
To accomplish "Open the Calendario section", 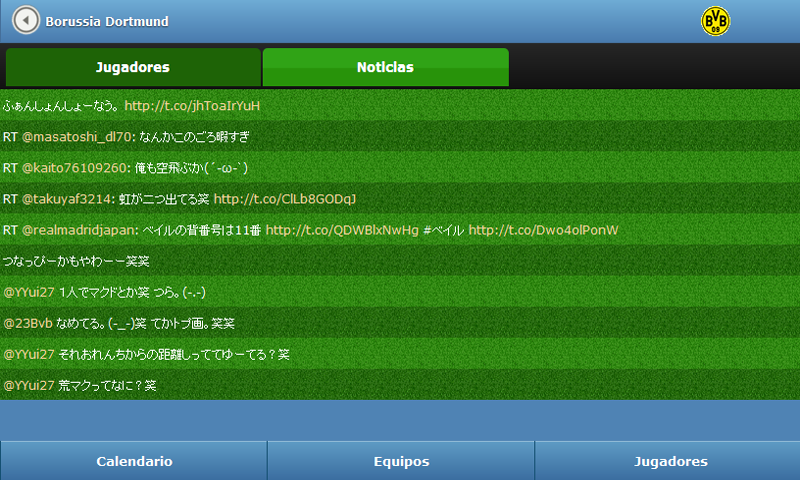I will [x=134, y=461].
